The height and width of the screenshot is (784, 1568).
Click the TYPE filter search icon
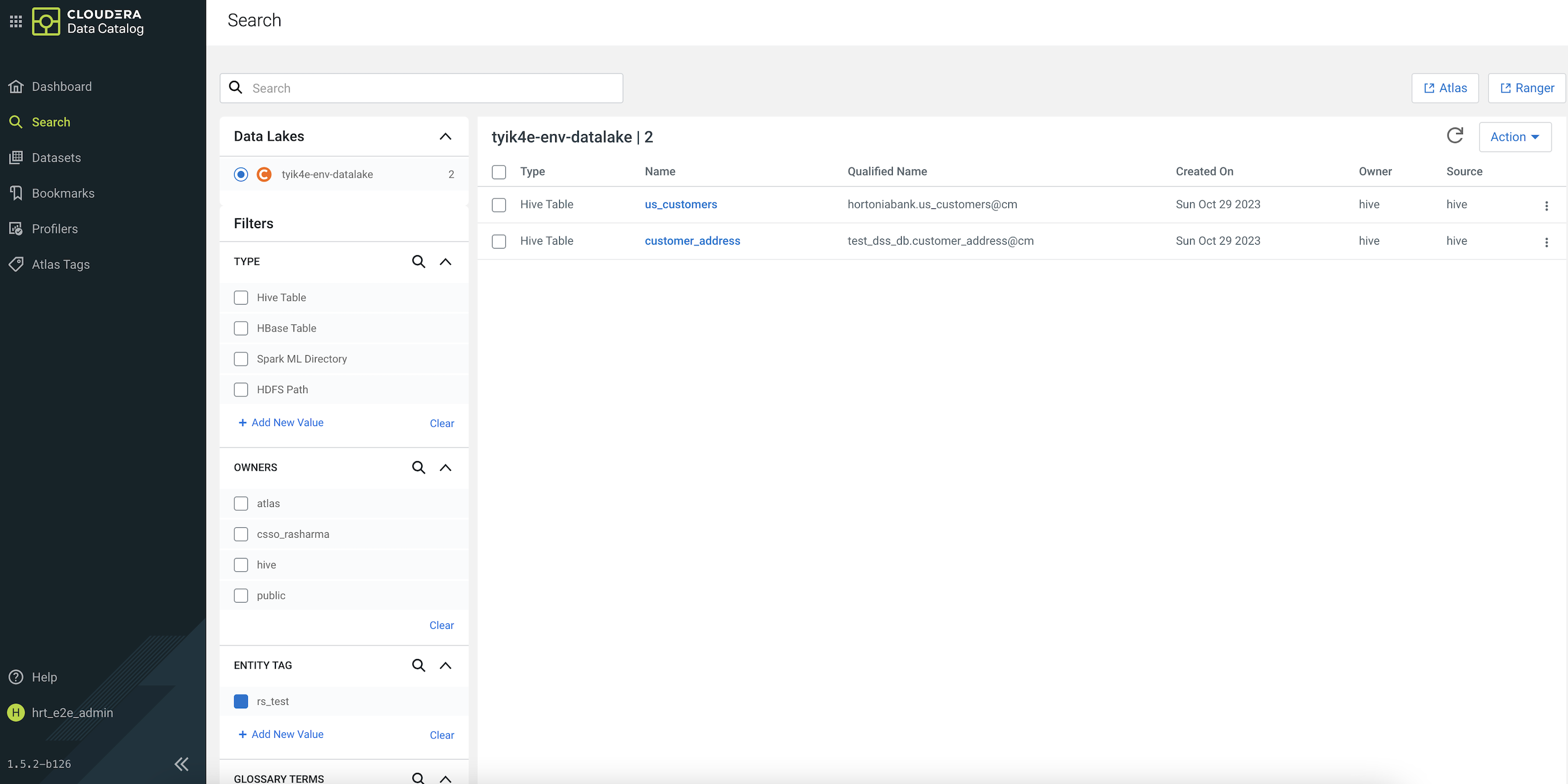click(x=418, y=262)
